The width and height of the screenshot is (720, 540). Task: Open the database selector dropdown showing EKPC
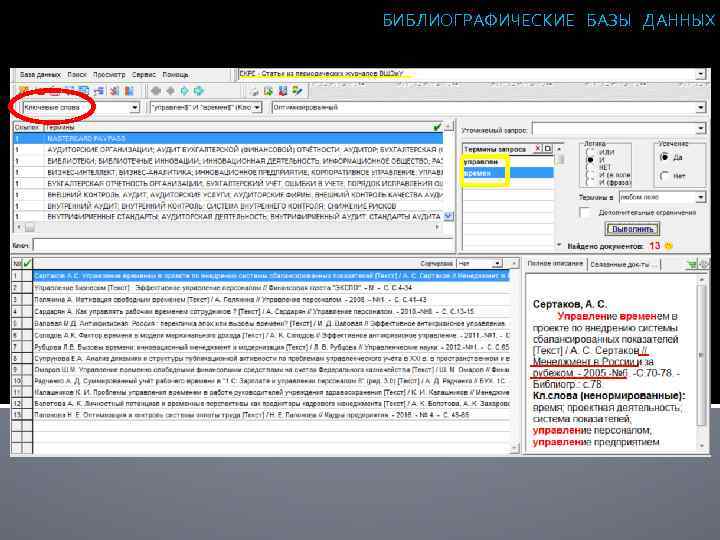[701, 74]
